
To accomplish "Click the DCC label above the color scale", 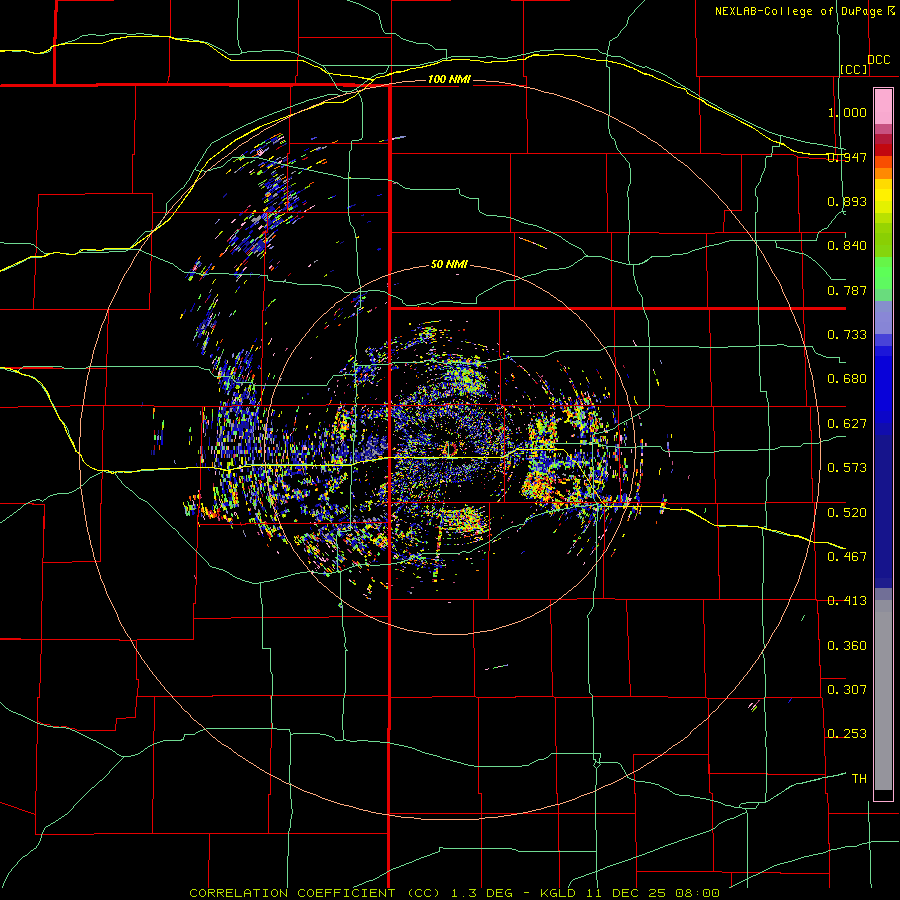I will pos(878,60).
